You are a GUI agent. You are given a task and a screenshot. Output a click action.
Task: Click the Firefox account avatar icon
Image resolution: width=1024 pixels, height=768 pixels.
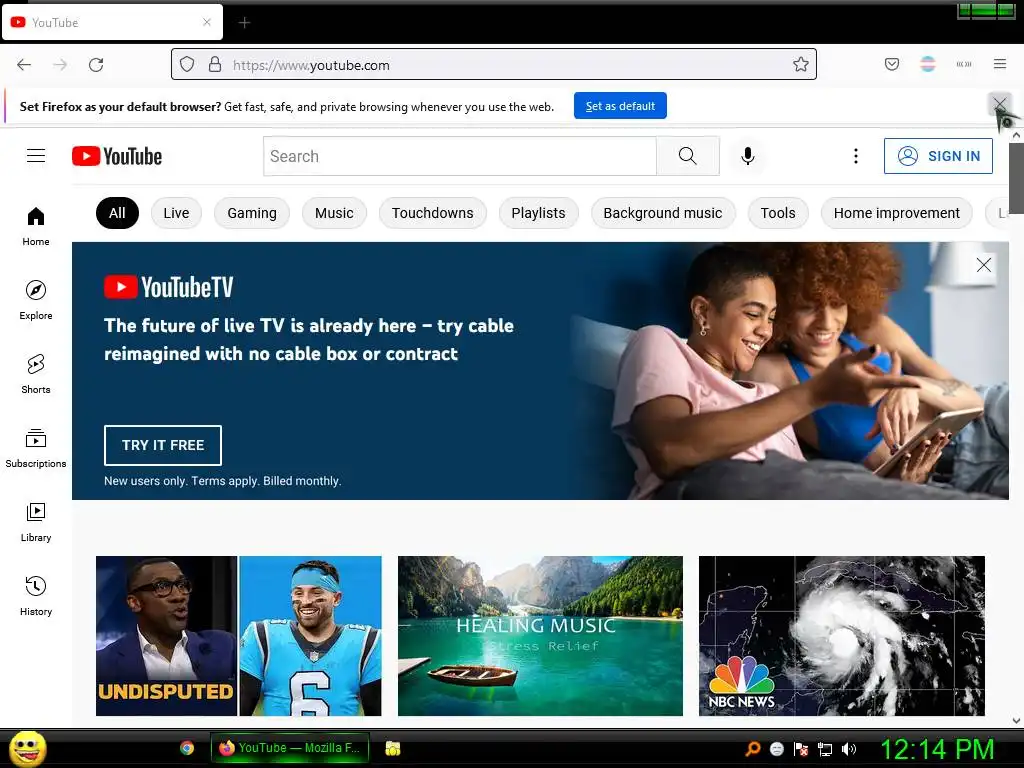928,64
